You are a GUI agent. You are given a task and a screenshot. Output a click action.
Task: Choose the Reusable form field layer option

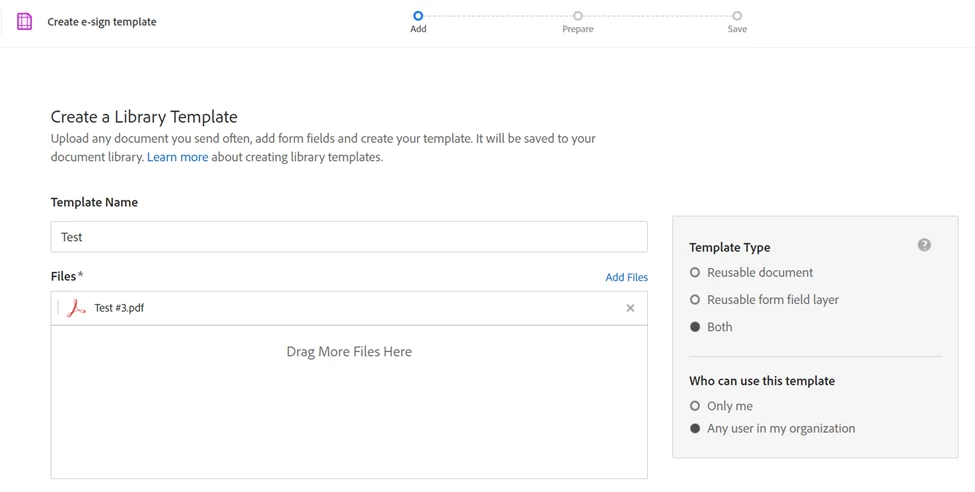point(695,300)
